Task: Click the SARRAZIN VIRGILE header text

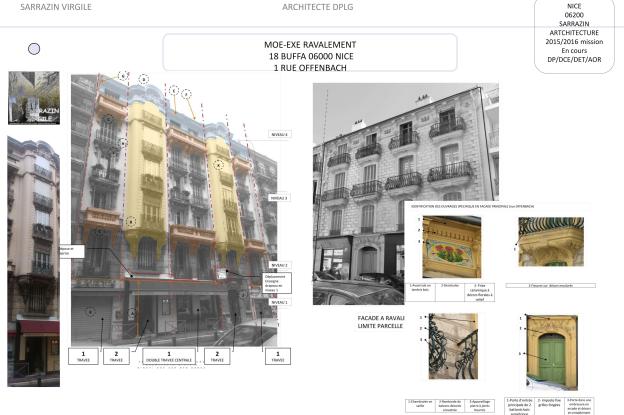Action: [56, 7]
